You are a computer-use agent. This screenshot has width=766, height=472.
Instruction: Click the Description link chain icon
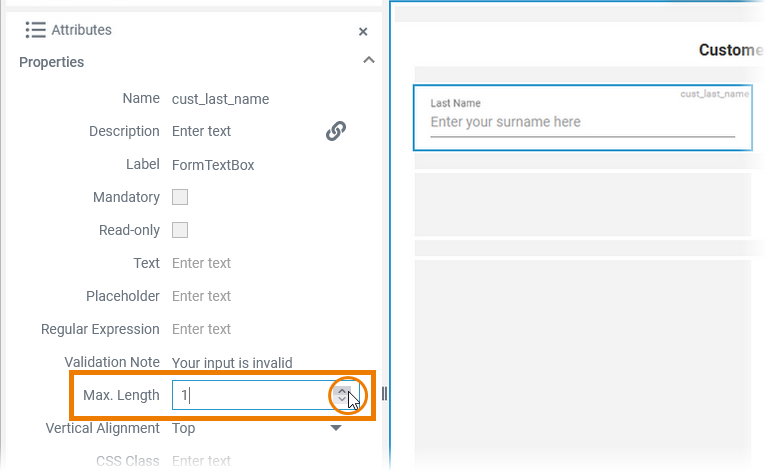pyautogui.click(x=336, y=131)
